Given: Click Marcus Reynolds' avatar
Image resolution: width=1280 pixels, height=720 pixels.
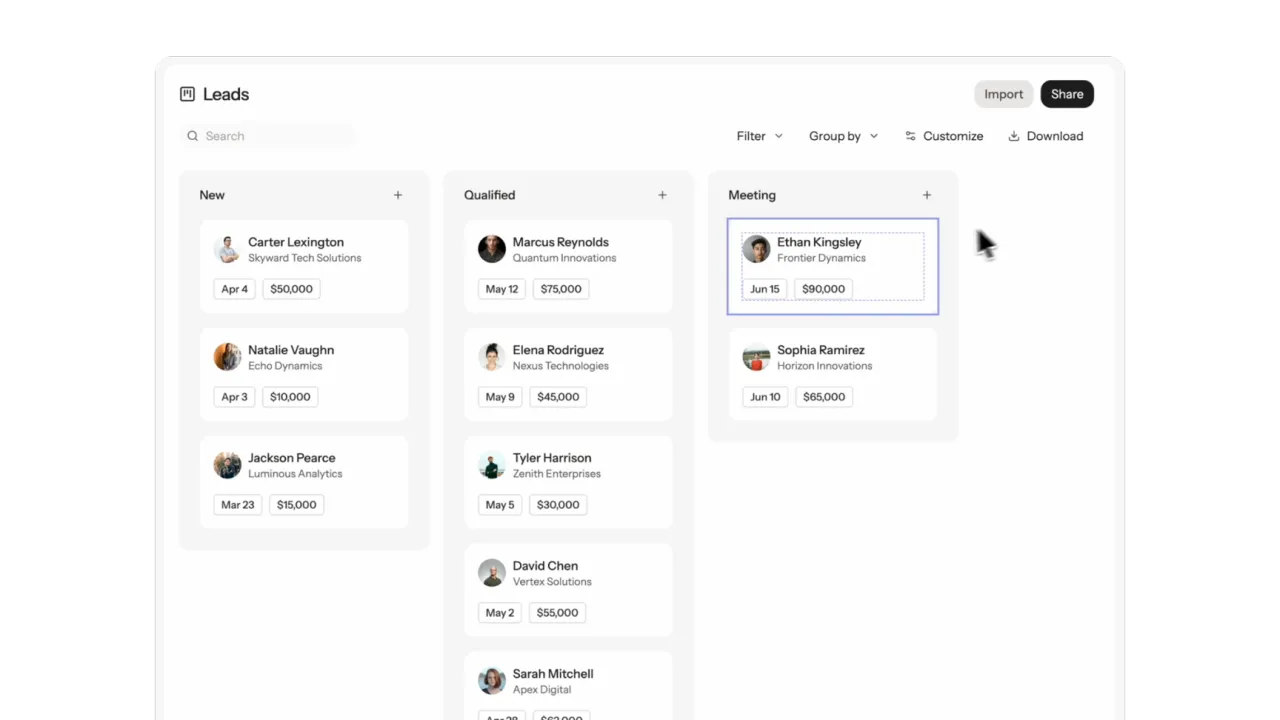Looking at the screenshot, I should pos(492,249).
